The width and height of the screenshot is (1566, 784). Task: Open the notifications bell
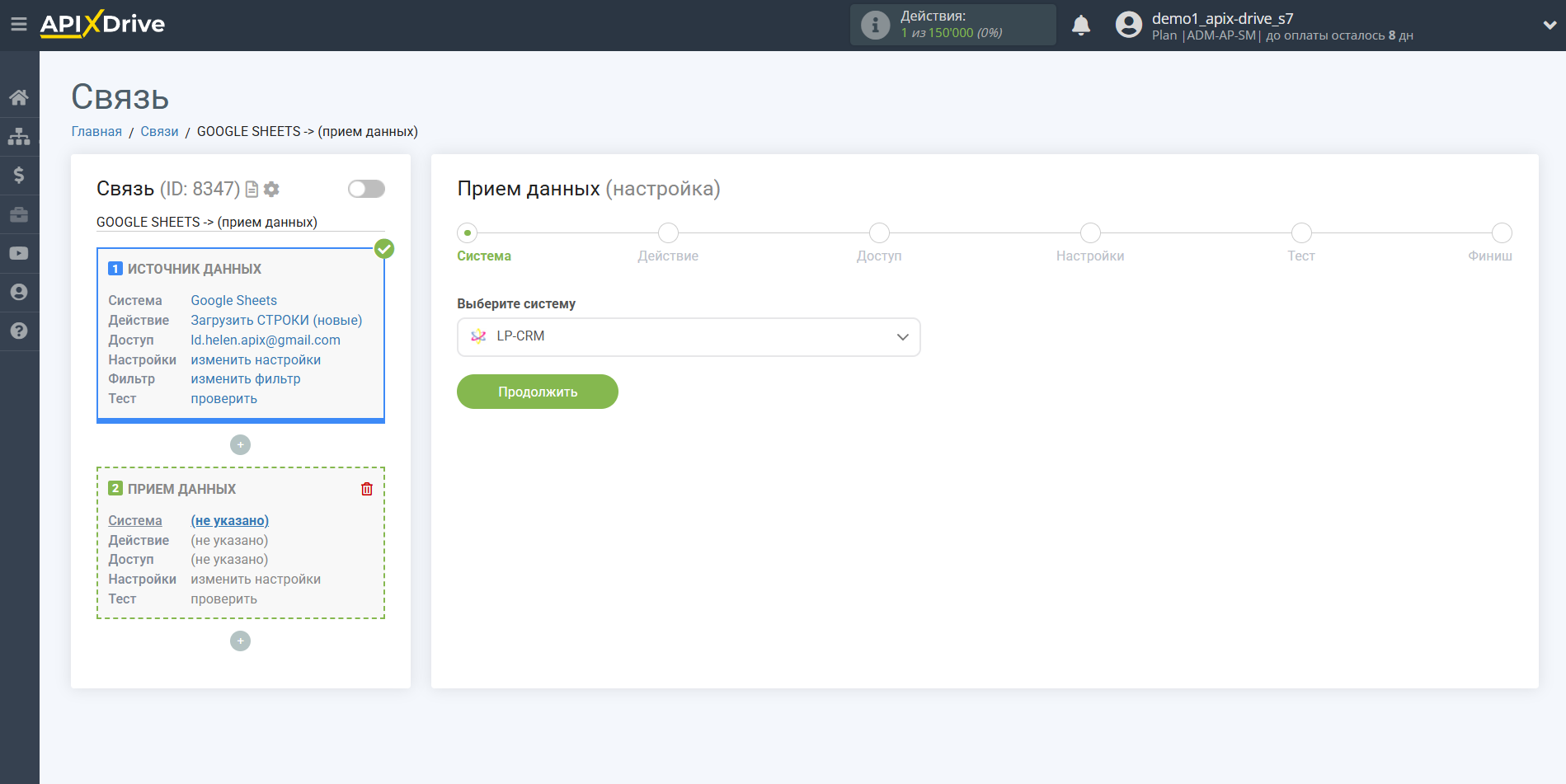pos(1081,26)
